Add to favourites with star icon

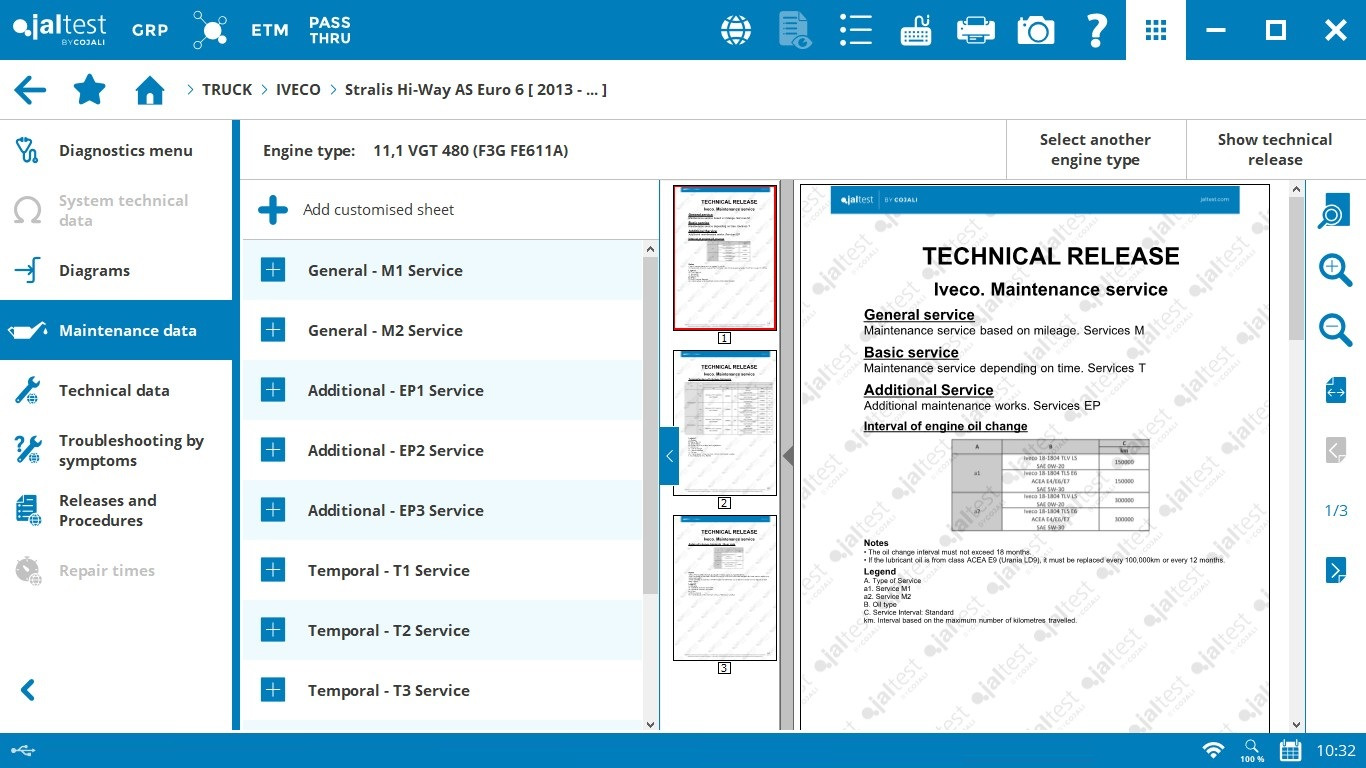[x=90, y=90]
